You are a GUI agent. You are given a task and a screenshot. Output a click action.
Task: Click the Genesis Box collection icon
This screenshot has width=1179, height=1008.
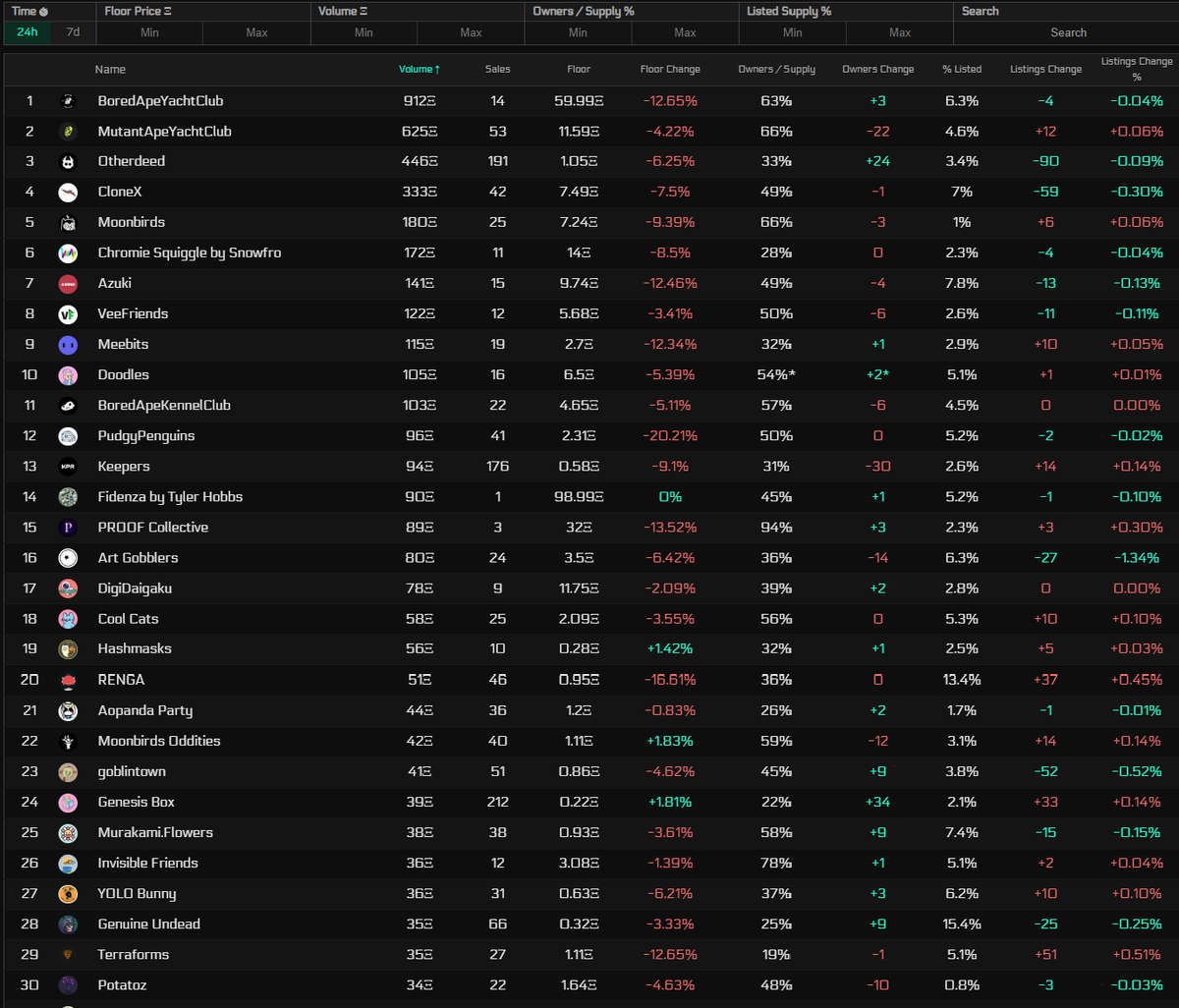(68, 802)
